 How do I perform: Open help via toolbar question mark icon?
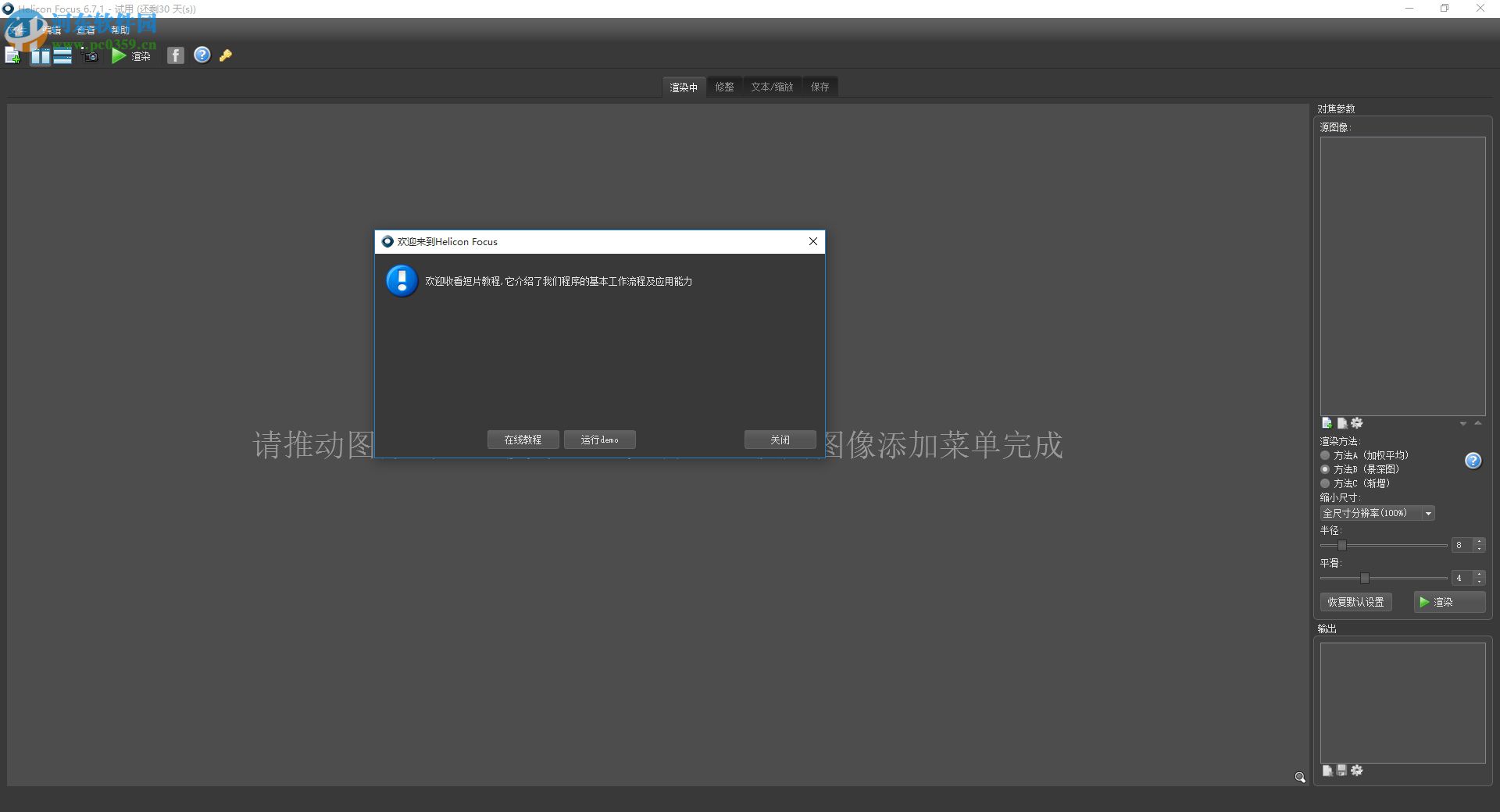point(202,55)
